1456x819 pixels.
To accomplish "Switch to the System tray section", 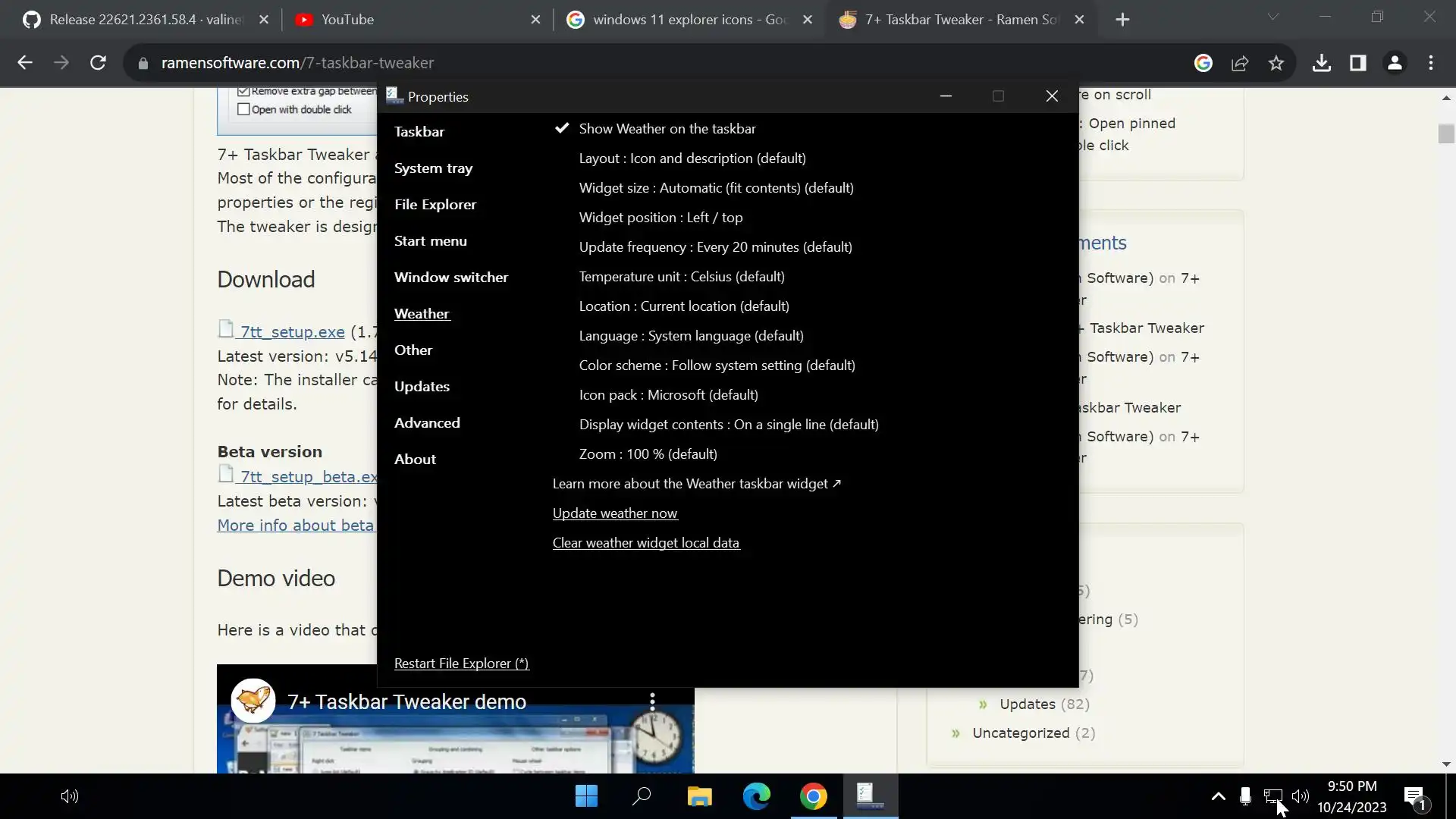I will pos(433,168).
